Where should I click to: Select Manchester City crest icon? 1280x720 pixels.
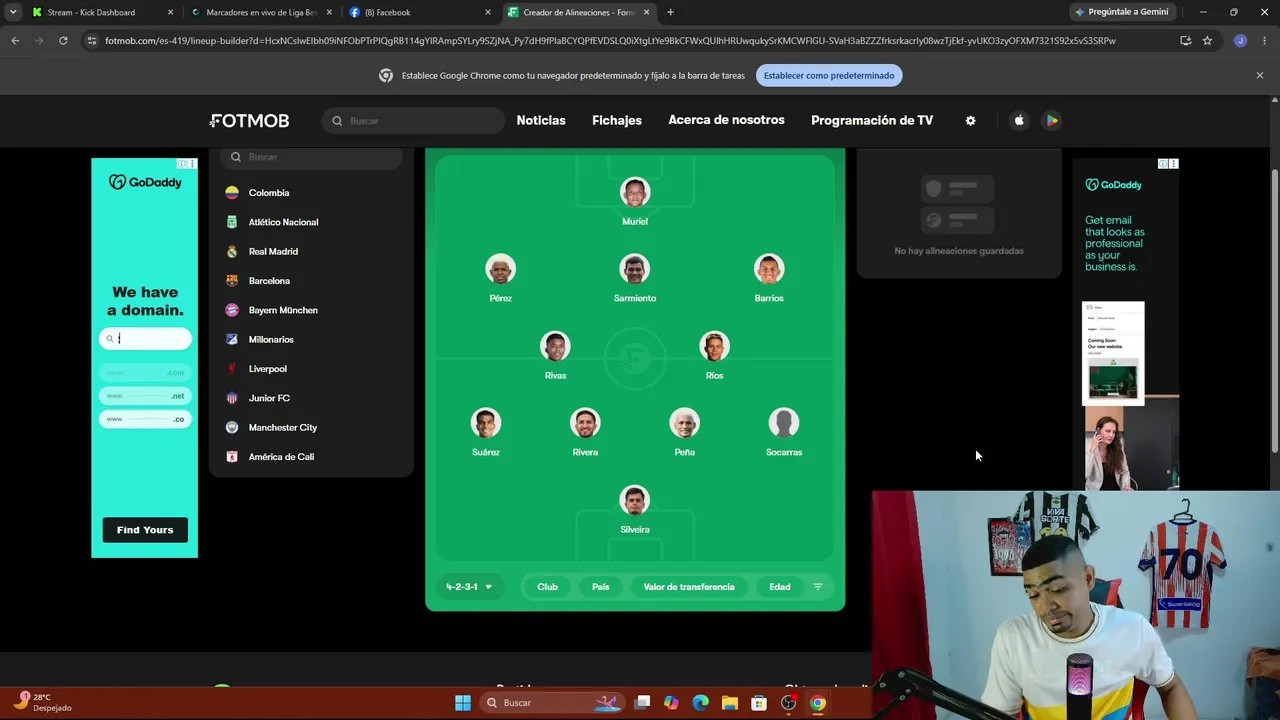(x=232, y=427)
